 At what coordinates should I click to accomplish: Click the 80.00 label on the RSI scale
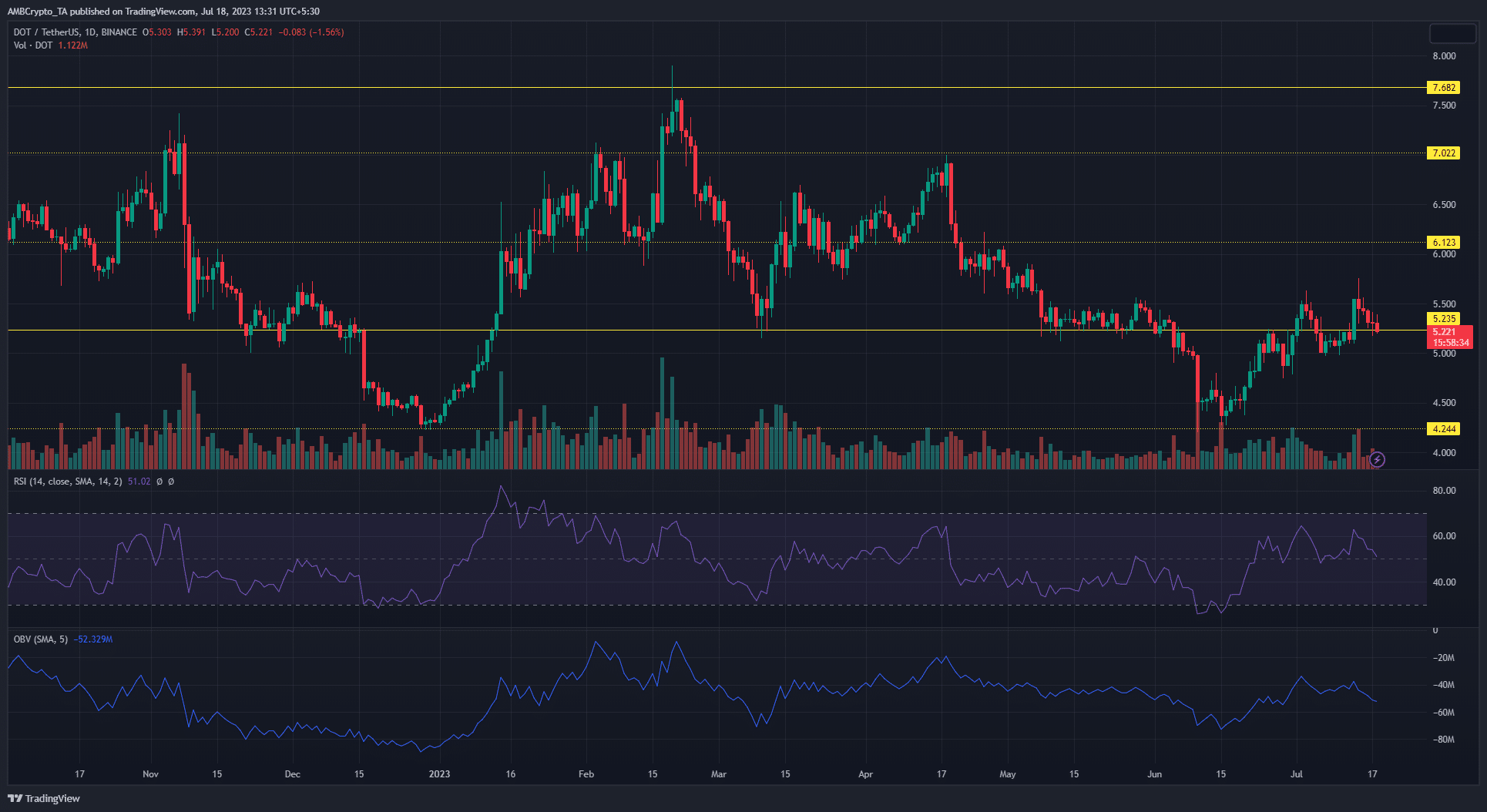click(1444, 491)
